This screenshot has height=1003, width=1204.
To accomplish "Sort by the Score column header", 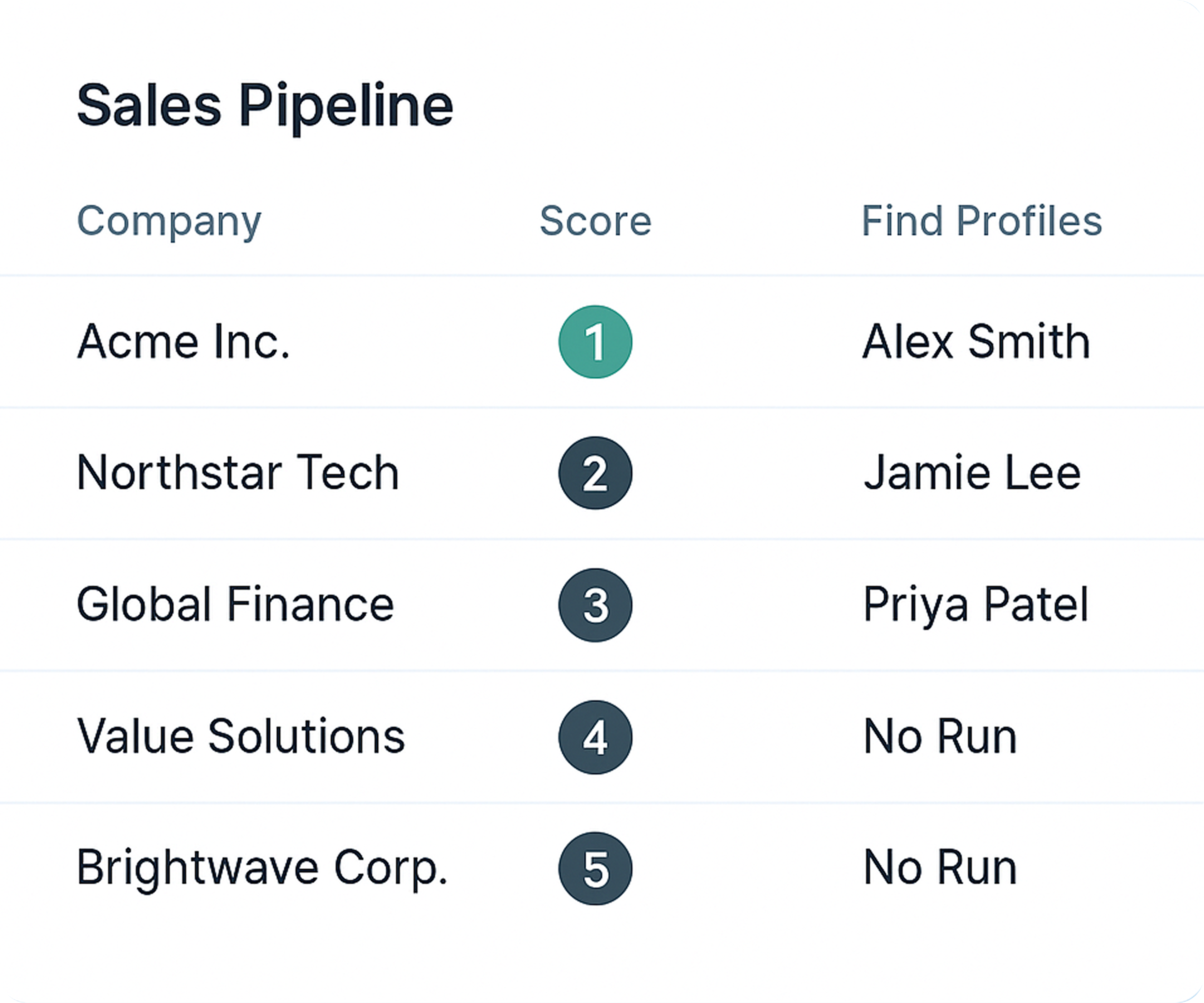I will [x=596, y=221].
